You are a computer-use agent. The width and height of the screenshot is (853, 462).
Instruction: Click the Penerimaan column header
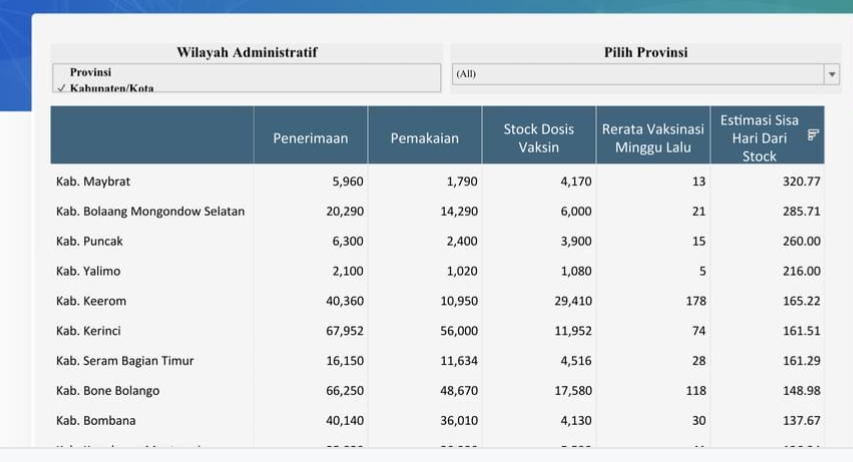pos(310,138)
